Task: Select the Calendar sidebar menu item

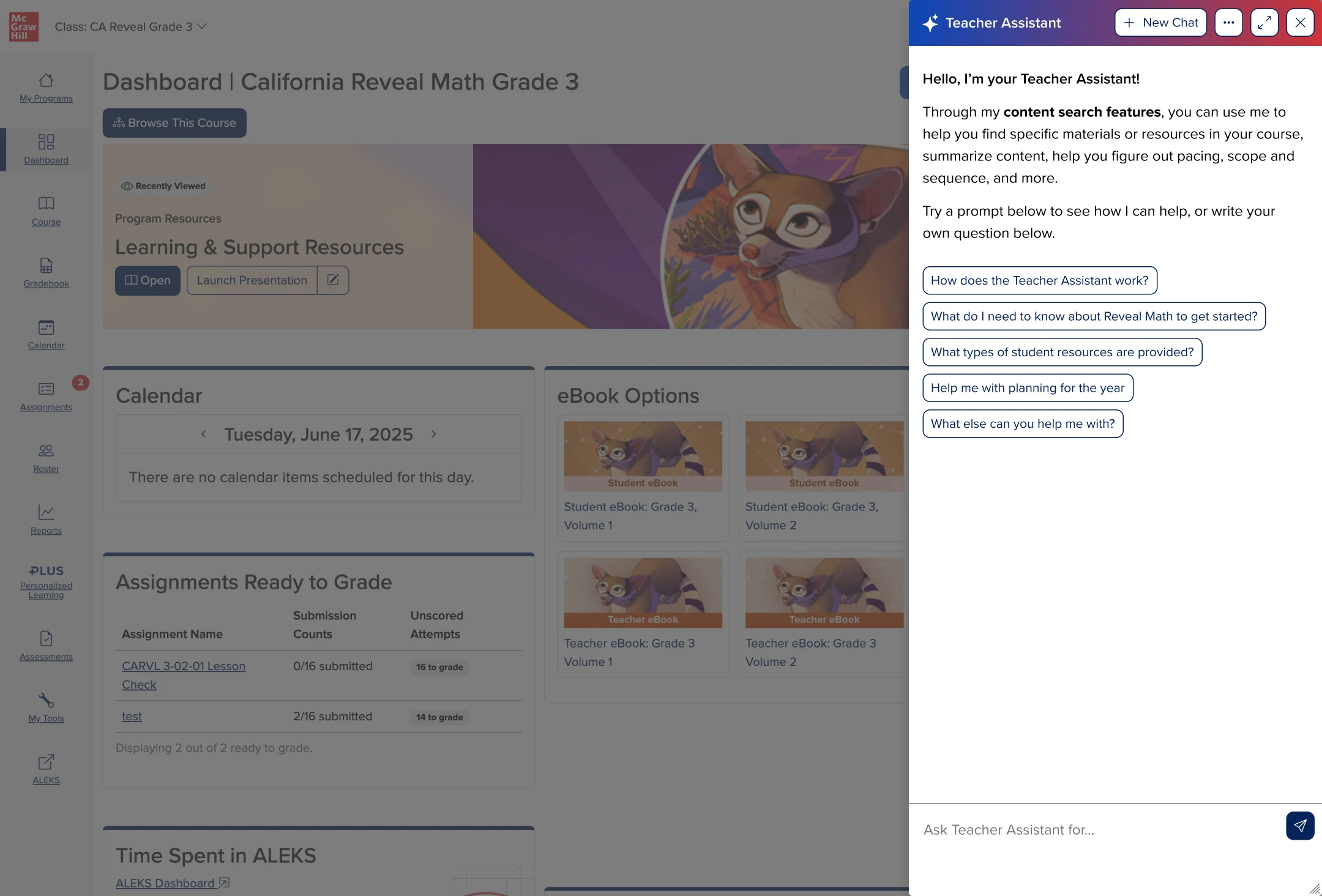Action: pos(46,334)
